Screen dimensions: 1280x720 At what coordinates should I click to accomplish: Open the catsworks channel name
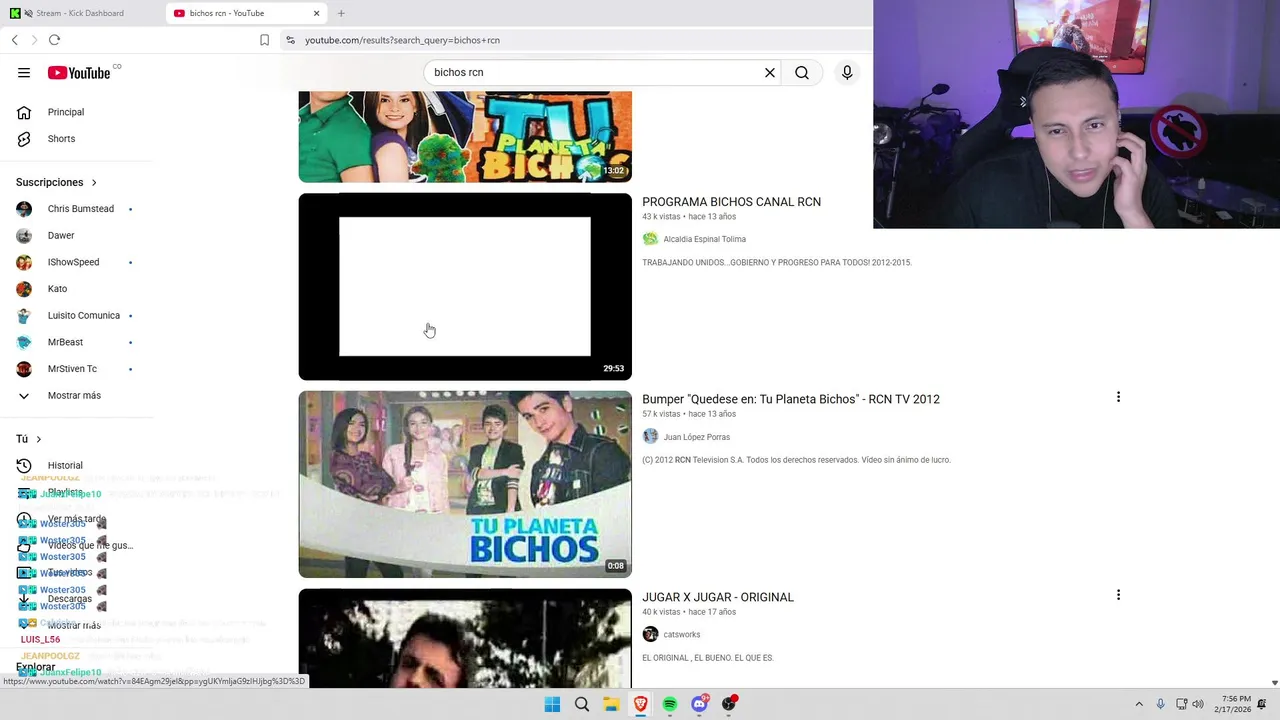tap(681, 634)
